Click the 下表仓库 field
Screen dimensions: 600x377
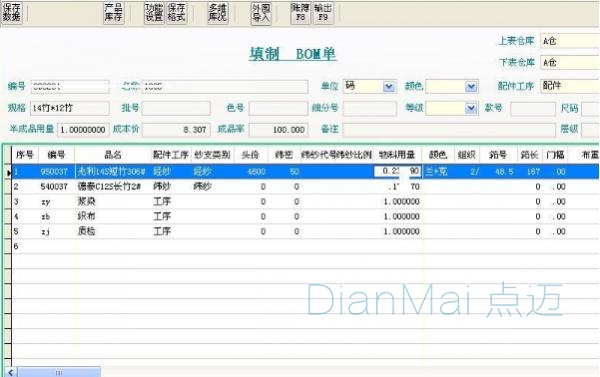(x=570, y=62)
